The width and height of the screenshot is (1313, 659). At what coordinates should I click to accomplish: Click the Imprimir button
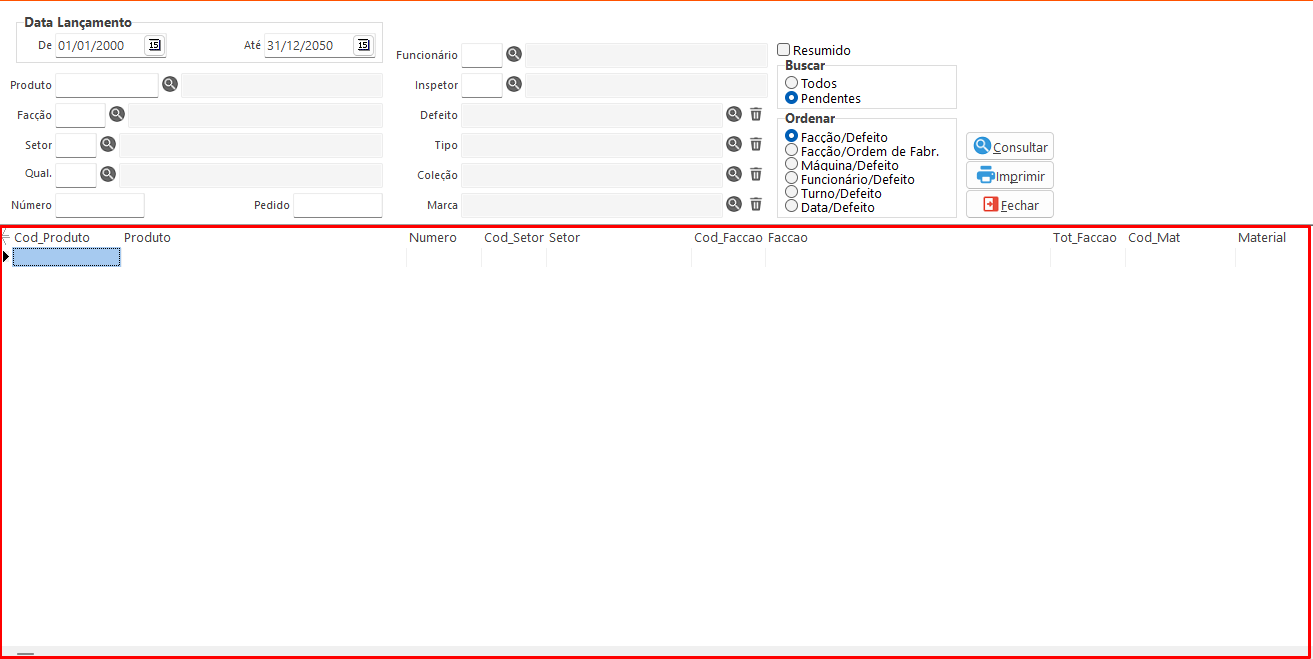pos(1010,176)
